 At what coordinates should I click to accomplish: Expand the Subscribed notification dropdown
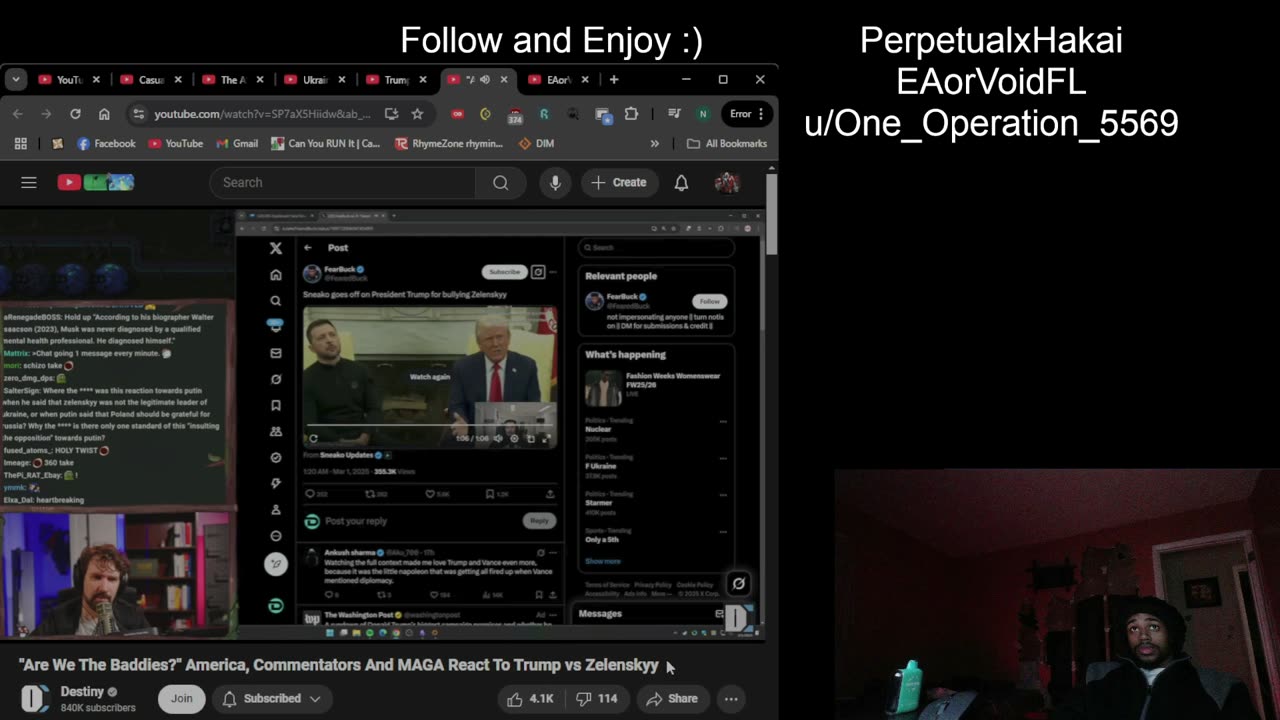click(x=272, y=698)
